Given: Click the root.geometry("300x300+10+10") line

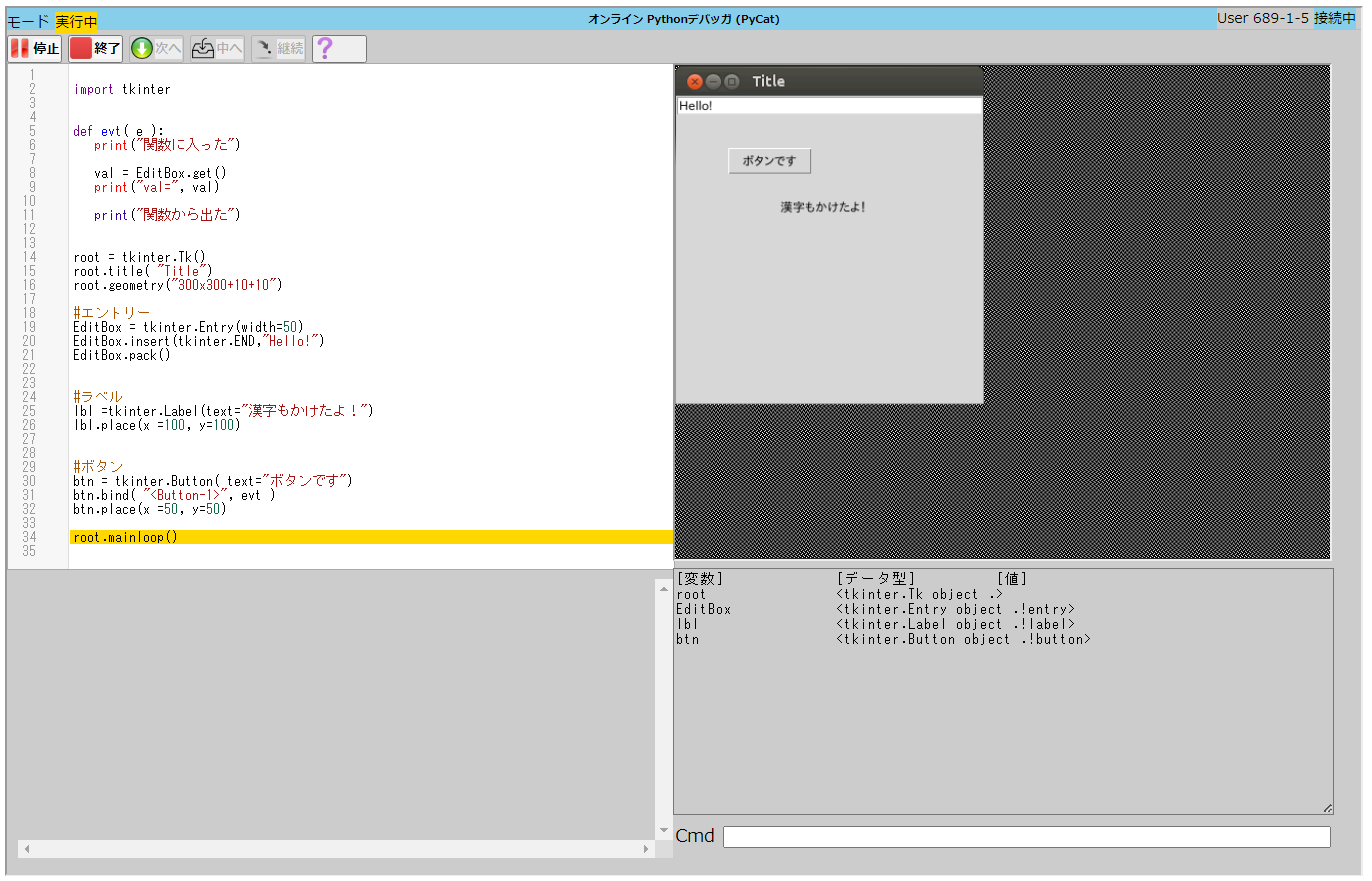Looking at the screenshot, I should click(x=178, y=285).
